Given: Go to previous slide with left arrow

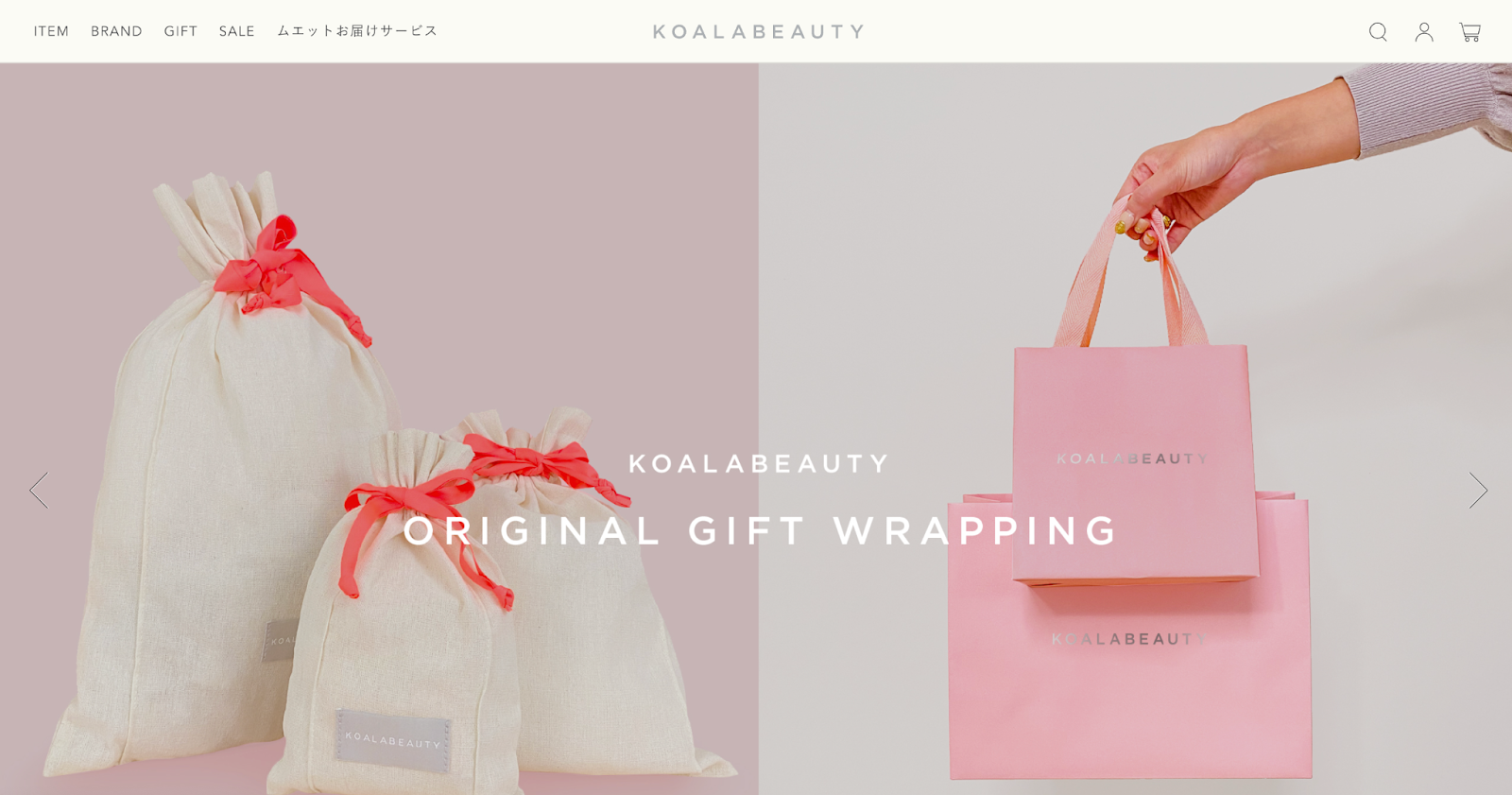Looking at the screenshot, I should 39,491.
